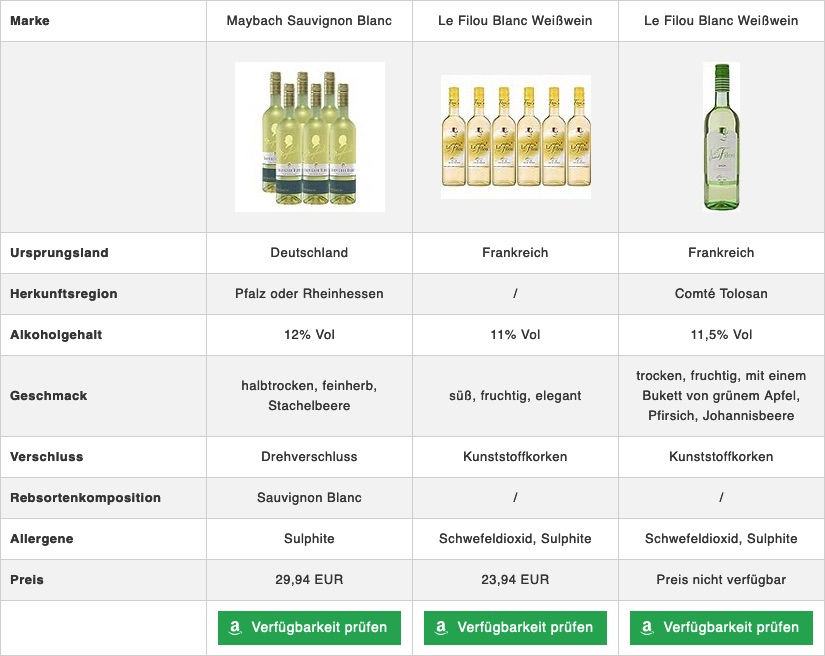The height and width of the screenshot is (656, 825).
Task: Click Amazon icon below 'Preis nicht verfügbar'
Action: coord(647,628)
